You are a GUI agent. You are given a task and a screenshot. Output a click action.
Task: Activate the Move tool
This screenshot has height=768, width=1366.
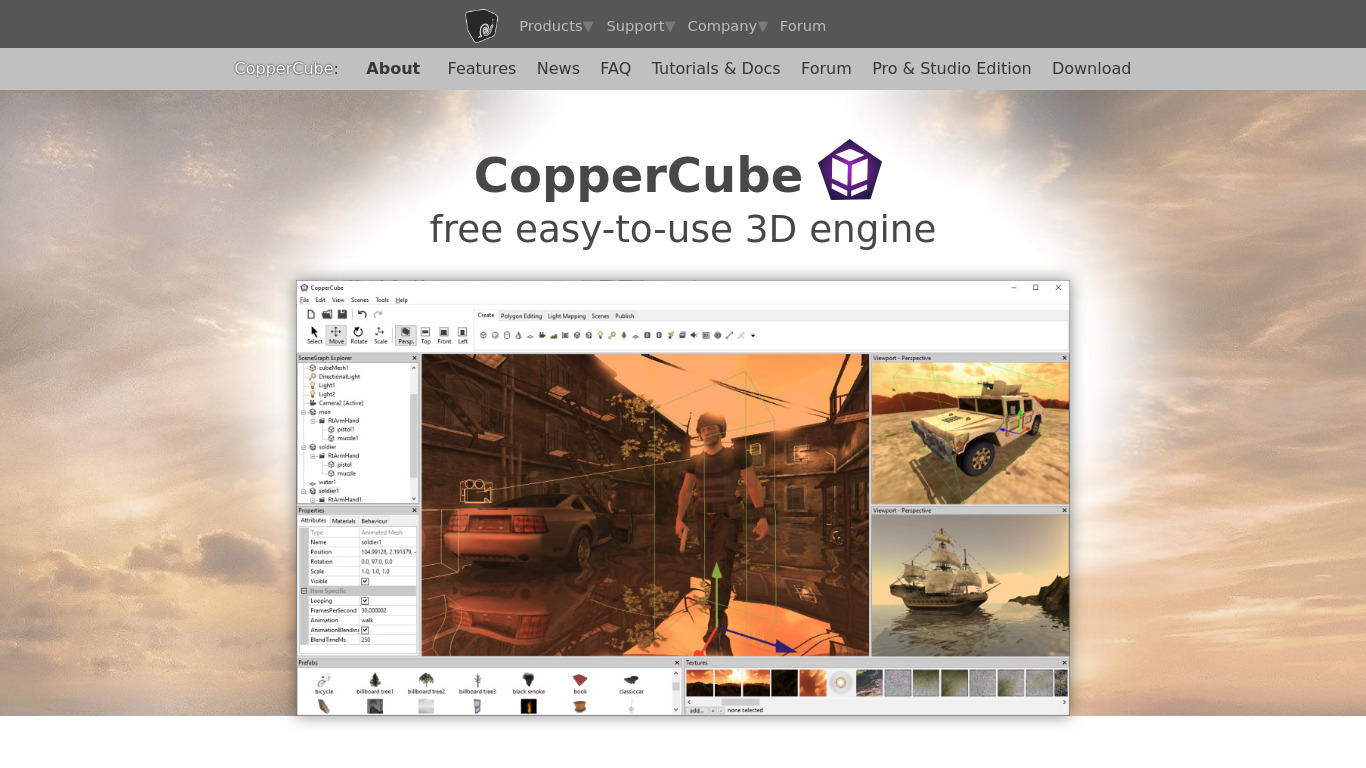point(336,335)
